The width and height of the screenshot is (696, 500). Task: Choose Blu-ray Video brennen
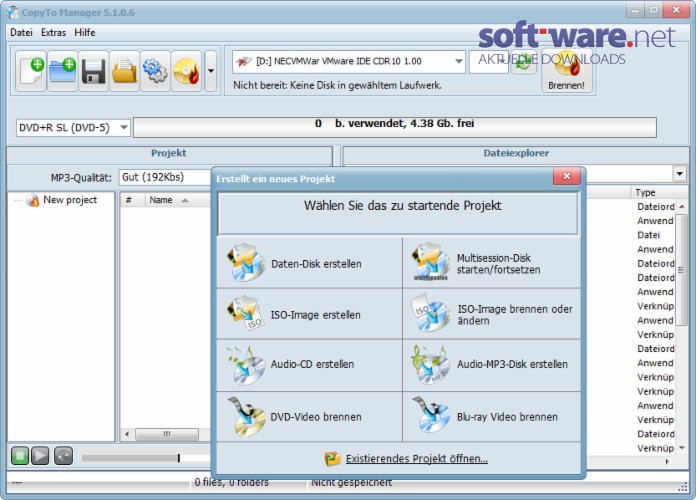[x=492, y=417]
